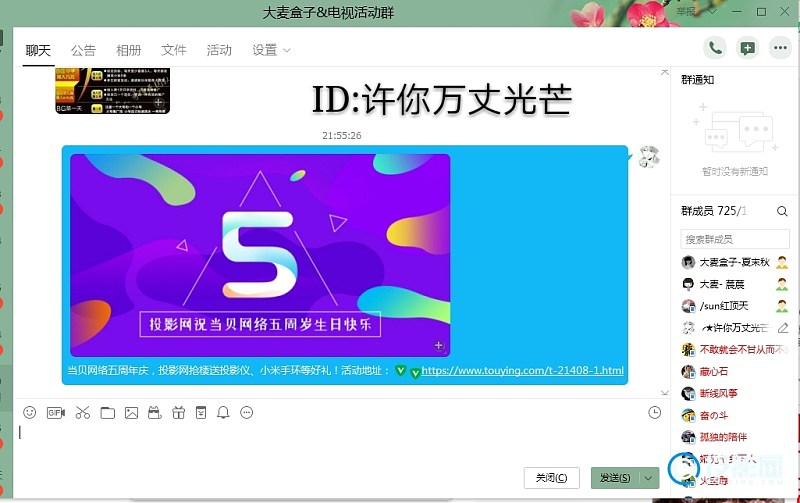This screenshot has height=503, width=800.
Task: Select member 不敢就会不甘从而不
Action: pos(735,349)
